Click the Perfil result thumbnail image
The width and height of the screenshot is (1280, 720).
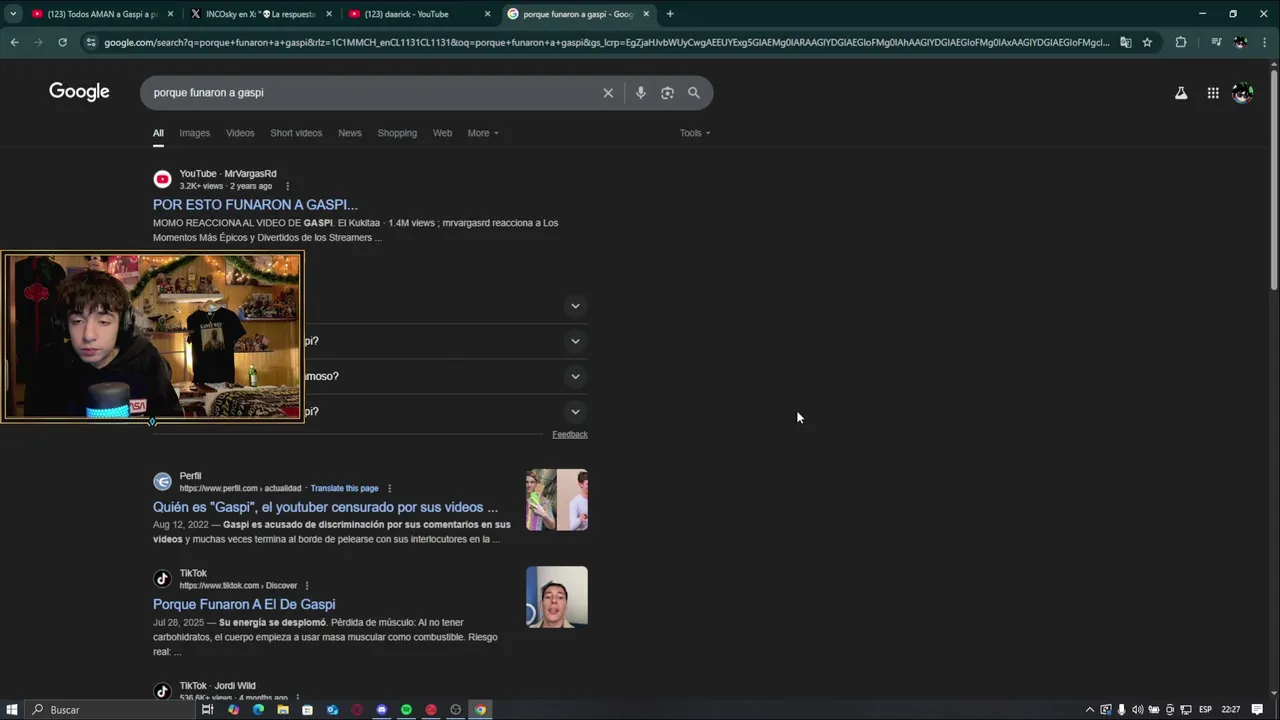[557, 500]
